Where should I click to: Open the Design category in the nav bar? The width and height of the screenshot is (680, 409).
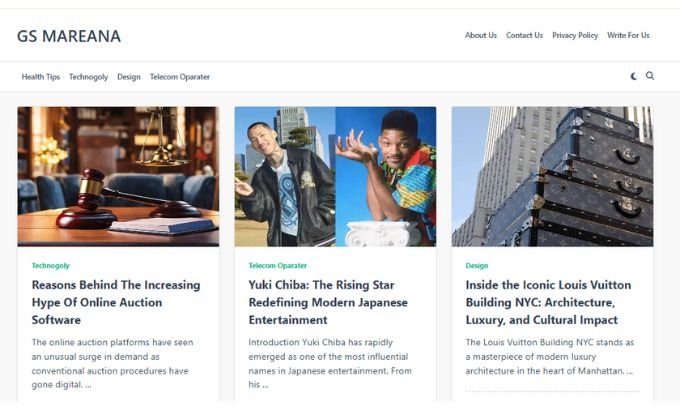pos(129,77)
